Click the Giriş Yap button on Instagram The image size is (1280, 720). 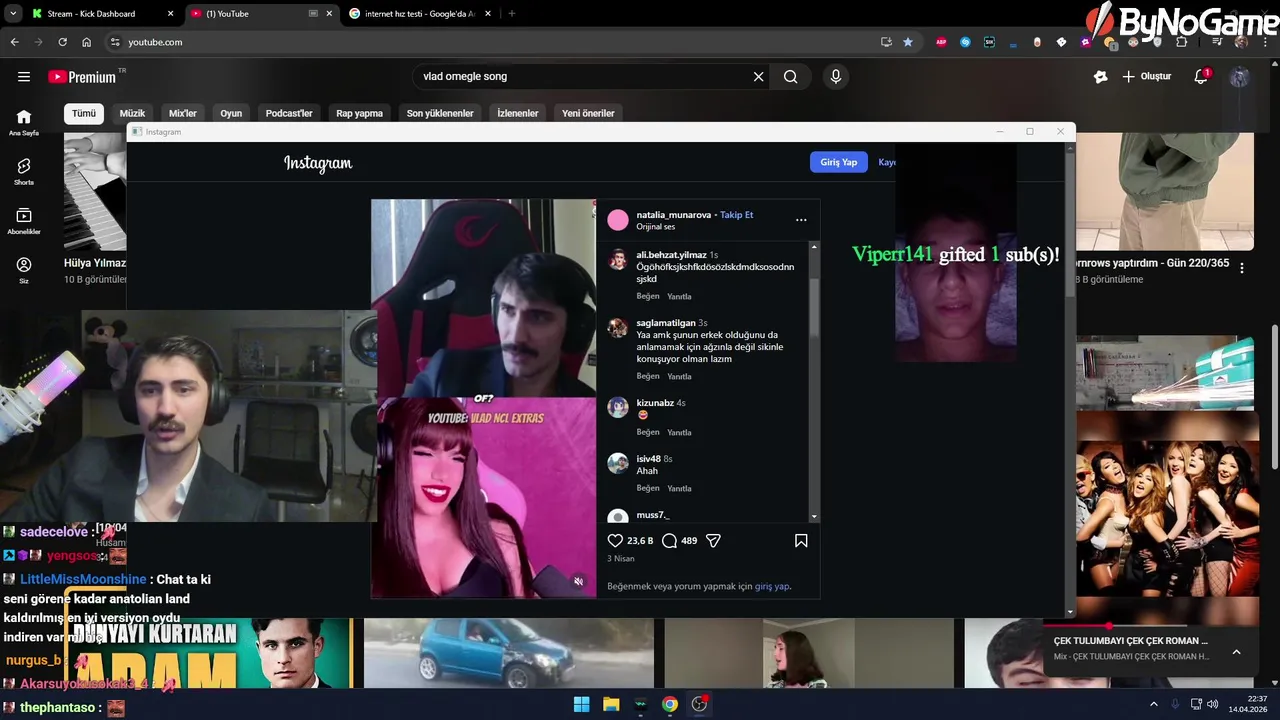coord(838,162)
